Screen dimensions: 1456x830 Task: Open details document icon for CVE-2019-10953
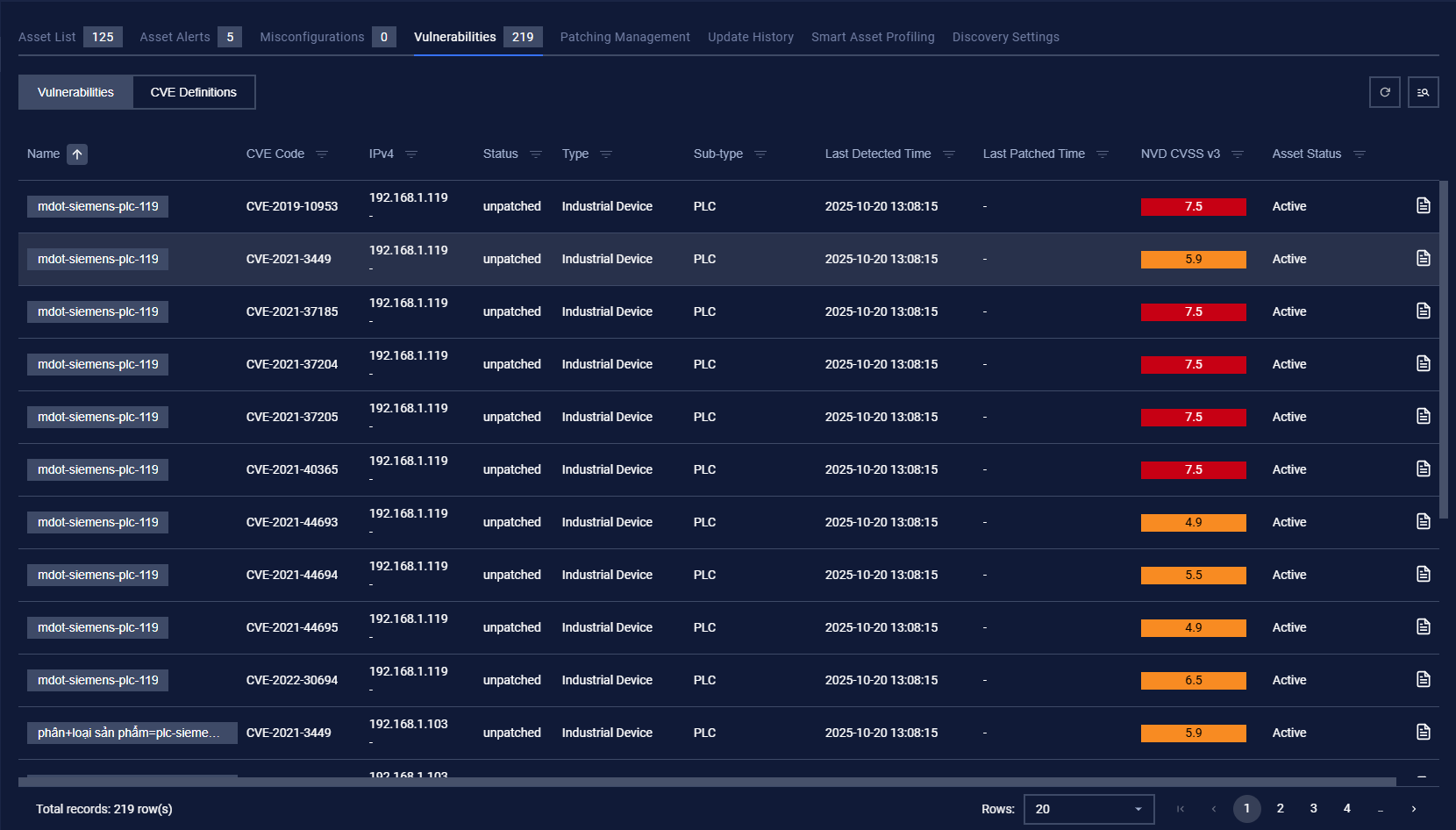pos(1423,205)
